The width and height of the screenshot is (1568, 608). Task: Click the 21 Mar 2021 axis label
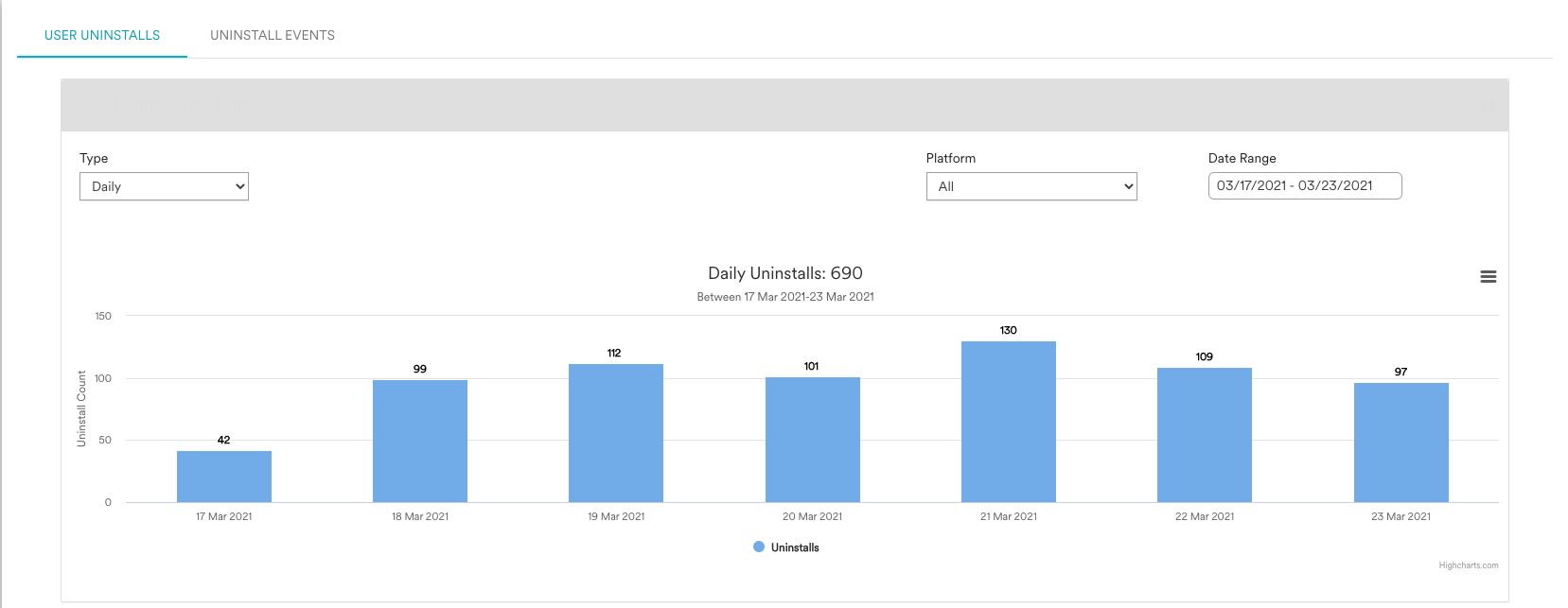tap(1009, 516)
